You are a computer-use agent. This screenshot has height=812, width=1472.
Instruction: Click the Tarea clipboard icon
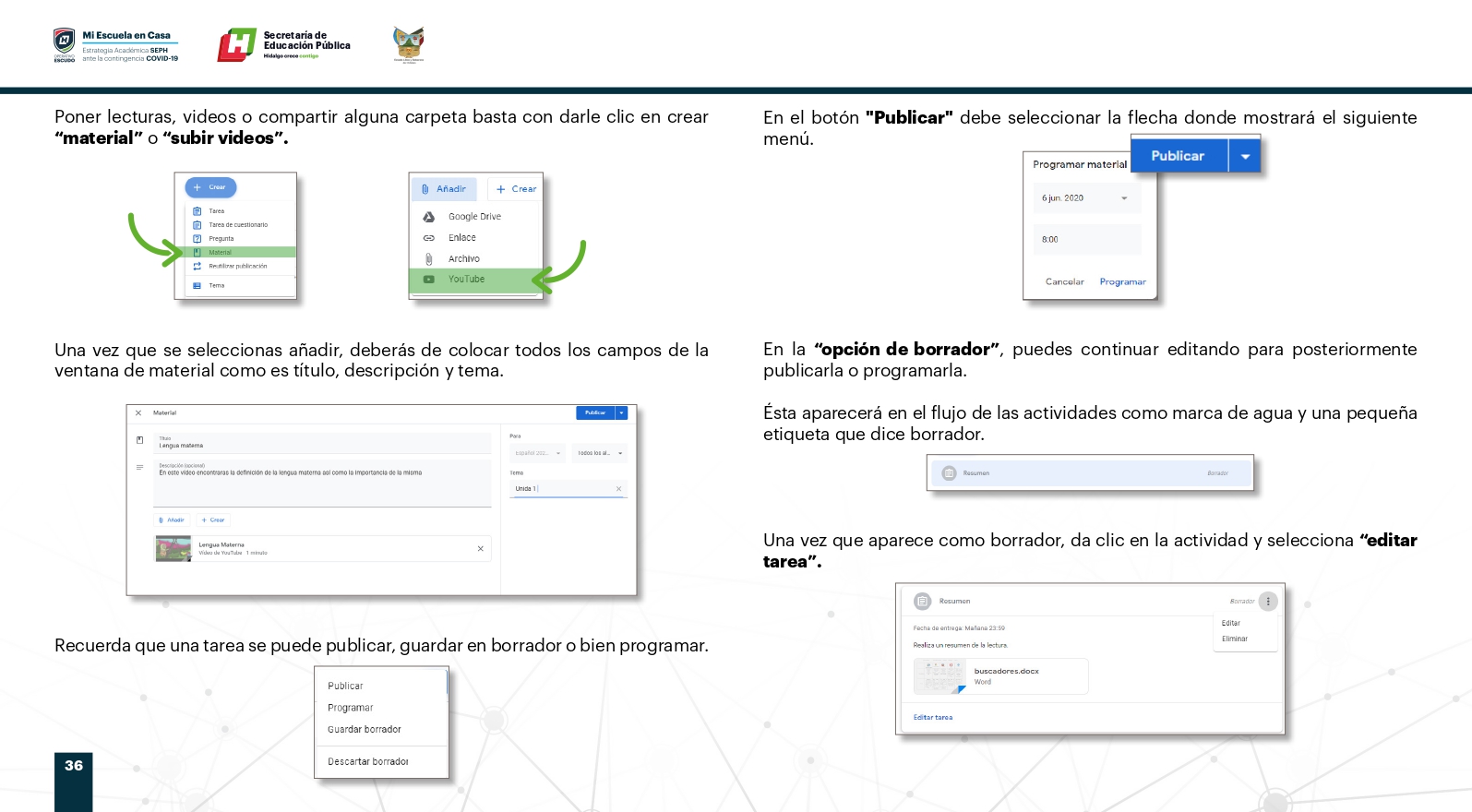[x=197, y=211]
